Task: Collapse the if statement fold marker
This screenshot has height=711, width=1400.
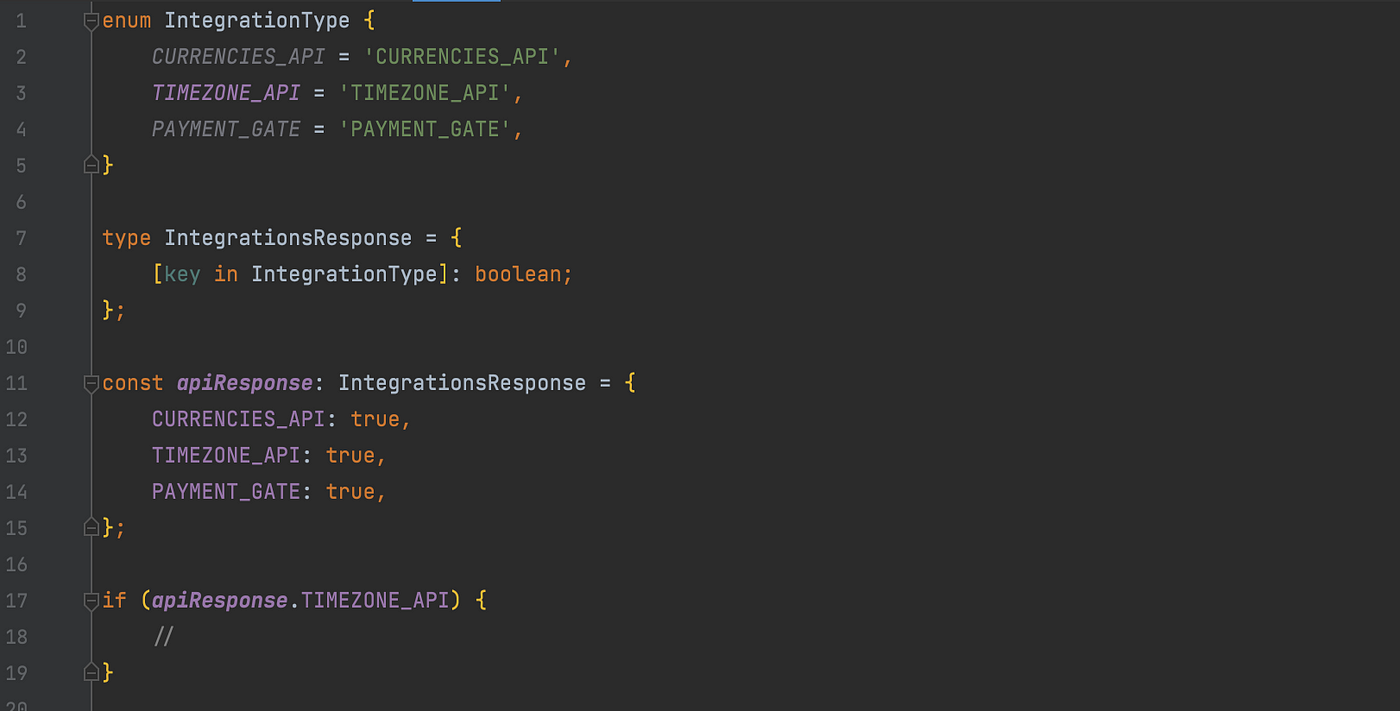Action: [x=91, y=600]
